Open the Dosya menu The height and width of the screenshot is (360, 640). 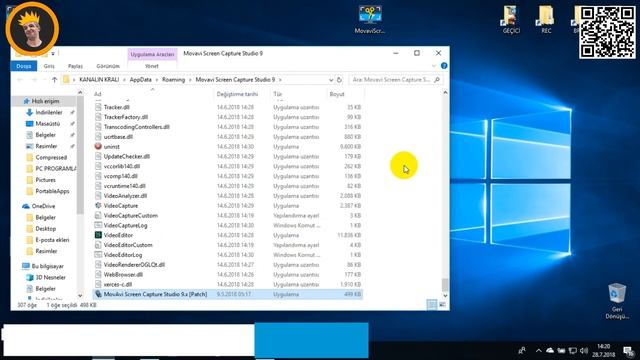click(24, 66)
